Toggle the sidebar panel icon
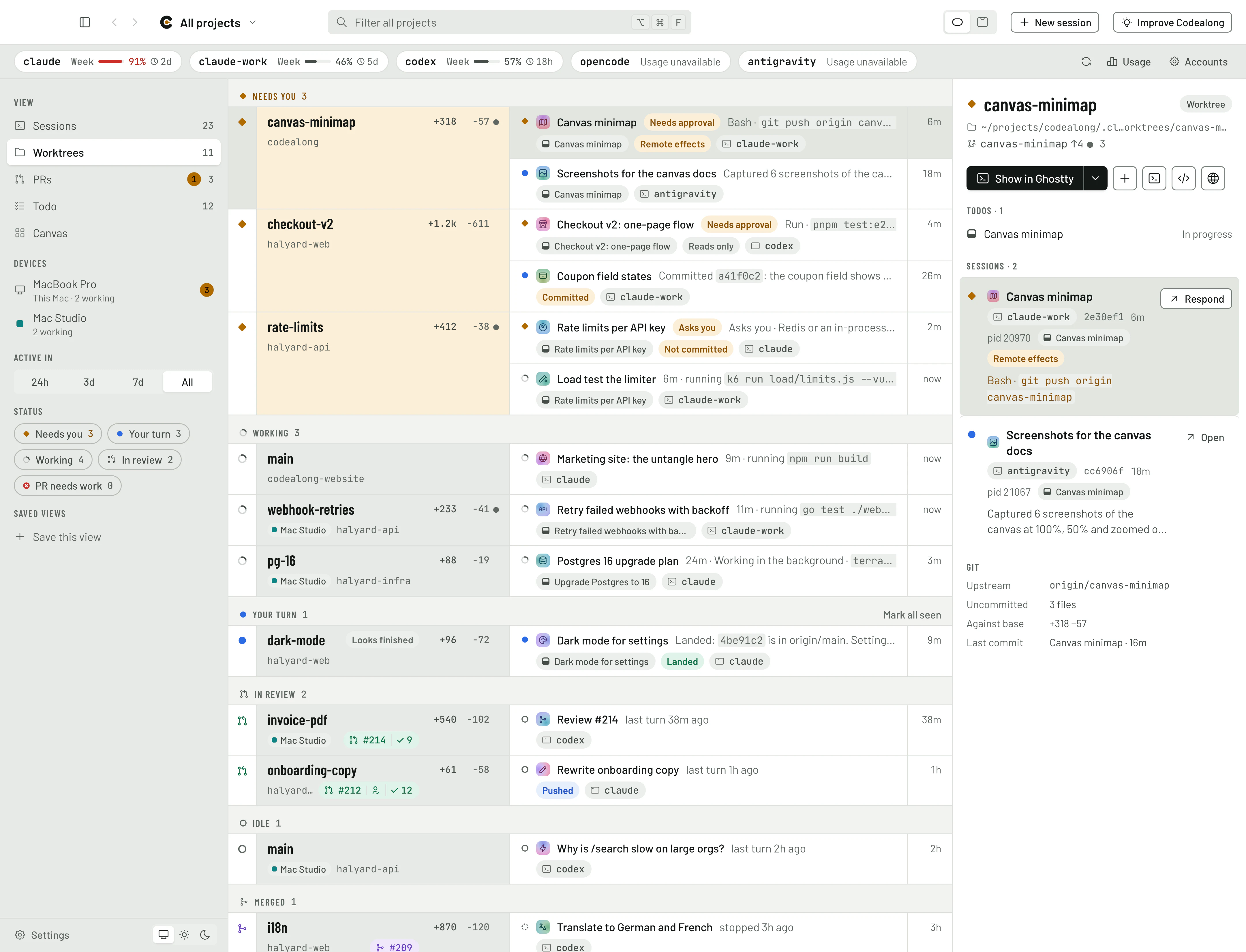Viewport: 1246px width, 952px height. pyautogui.click(x=85, y=22)
